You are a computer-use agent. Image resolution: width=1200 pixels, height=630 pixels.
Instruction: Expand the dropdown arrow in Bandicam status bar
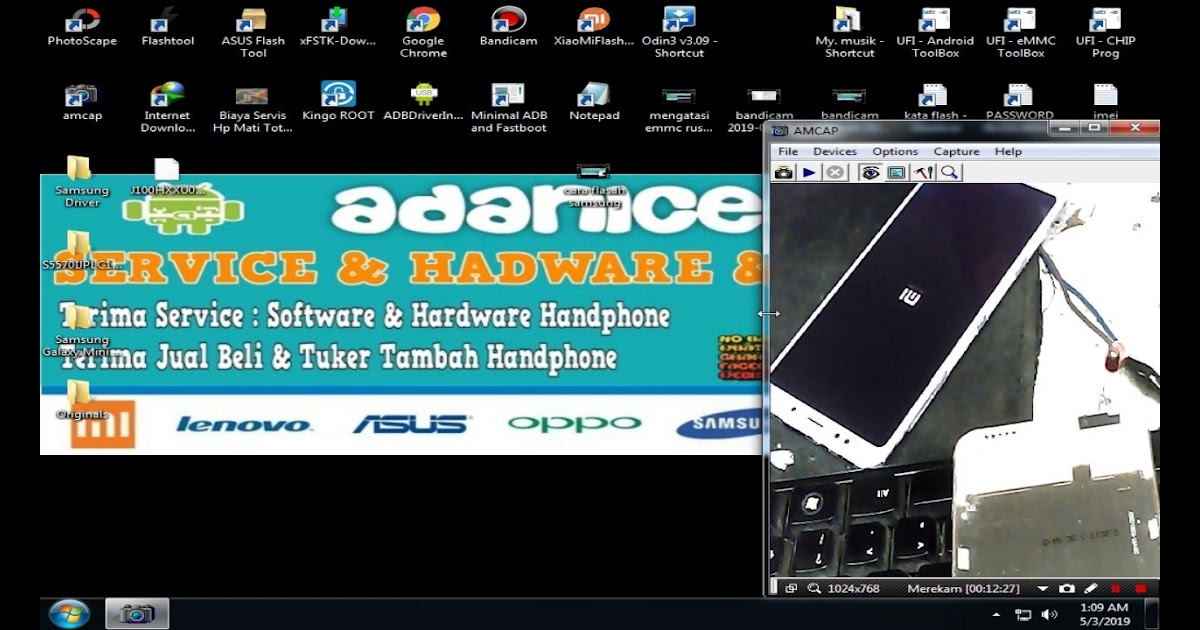point(1042,589)
